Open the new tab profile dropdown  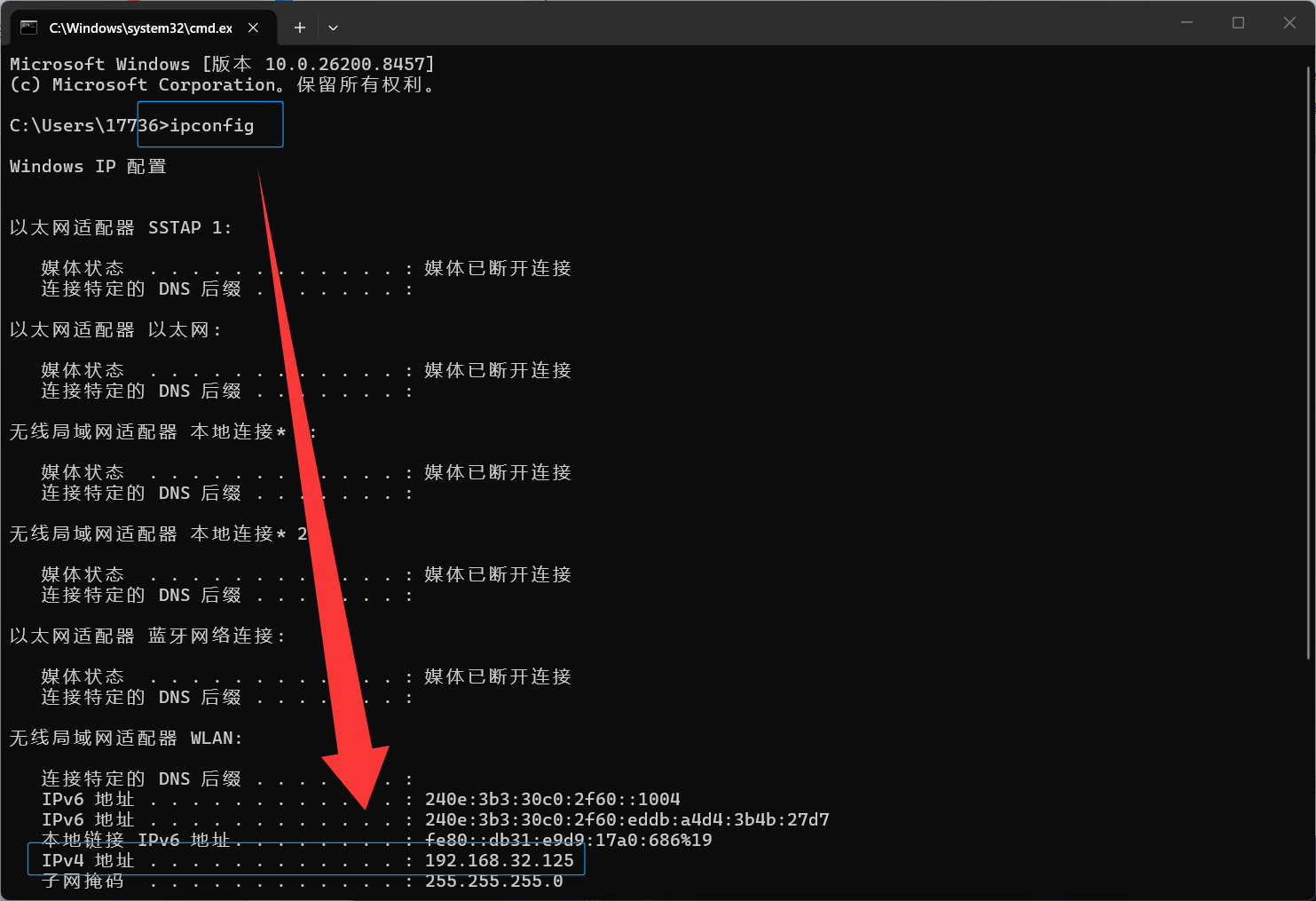click(x=333, y=28)
